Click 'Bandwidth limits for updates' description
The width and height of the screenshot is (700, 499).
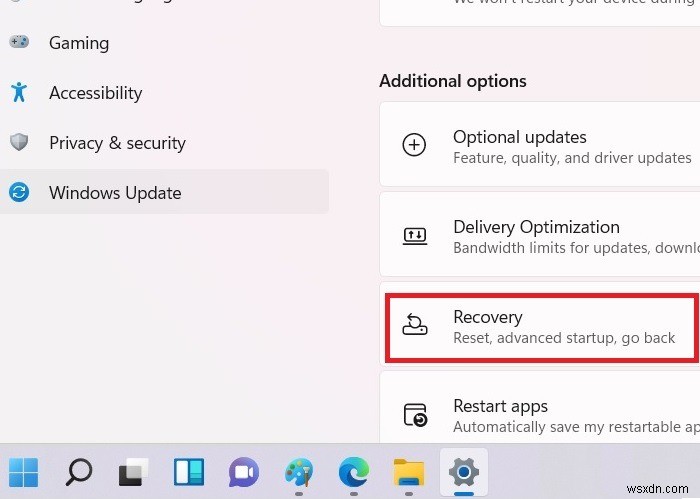pos(576,248)
